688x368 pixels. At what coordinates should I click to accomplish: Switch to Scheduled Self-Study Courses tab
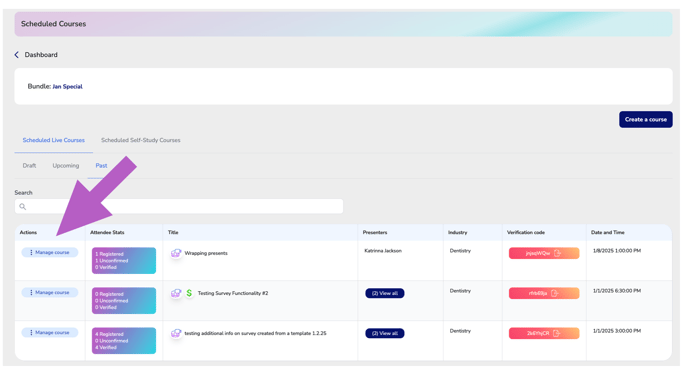(x=140, y=140)
